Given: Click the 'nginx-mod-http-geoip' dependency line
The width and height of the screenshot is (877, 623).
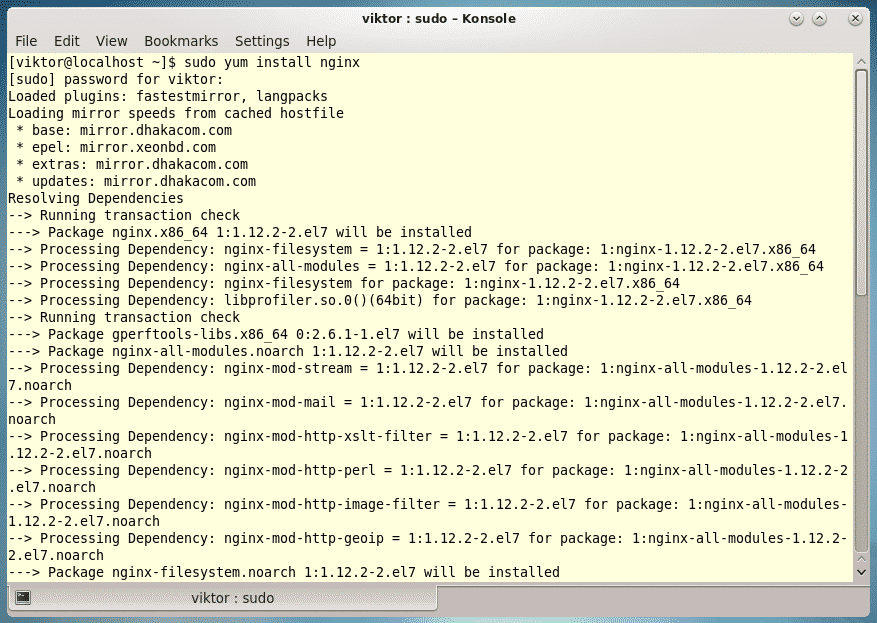Looking at the screenshot, I should tap(428, 547).
